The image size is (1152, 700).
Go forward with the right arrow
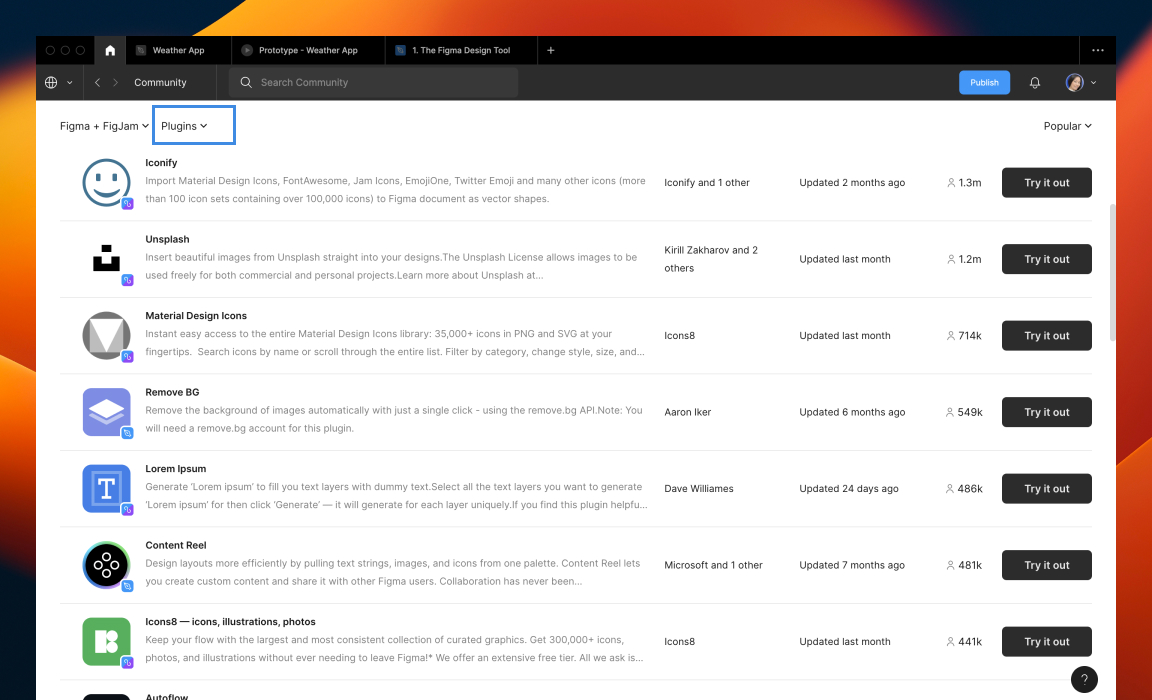[115, 82]
